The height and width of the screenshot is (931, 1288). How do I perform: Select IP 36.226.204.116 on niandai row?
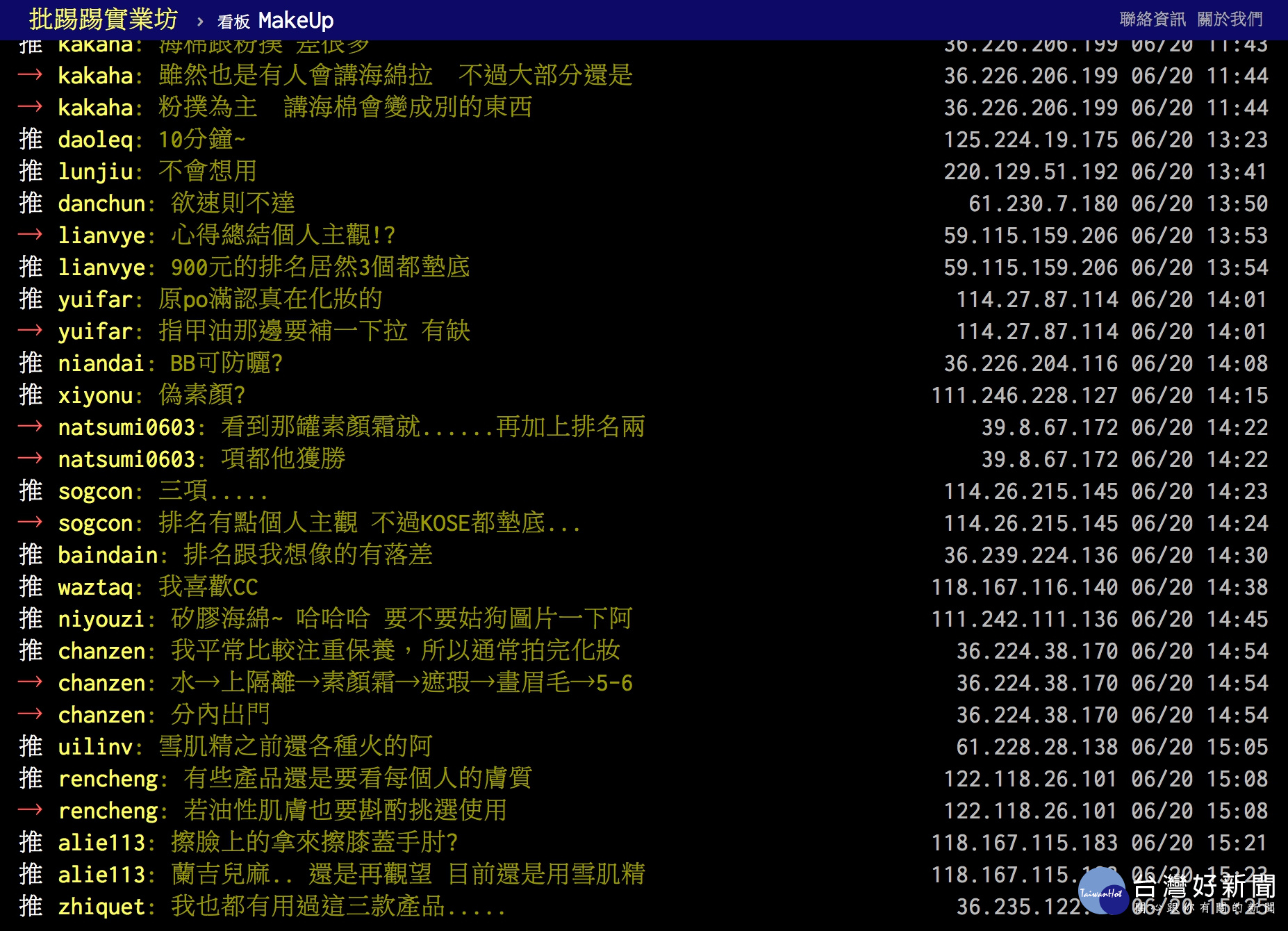tap(1031, 363)
